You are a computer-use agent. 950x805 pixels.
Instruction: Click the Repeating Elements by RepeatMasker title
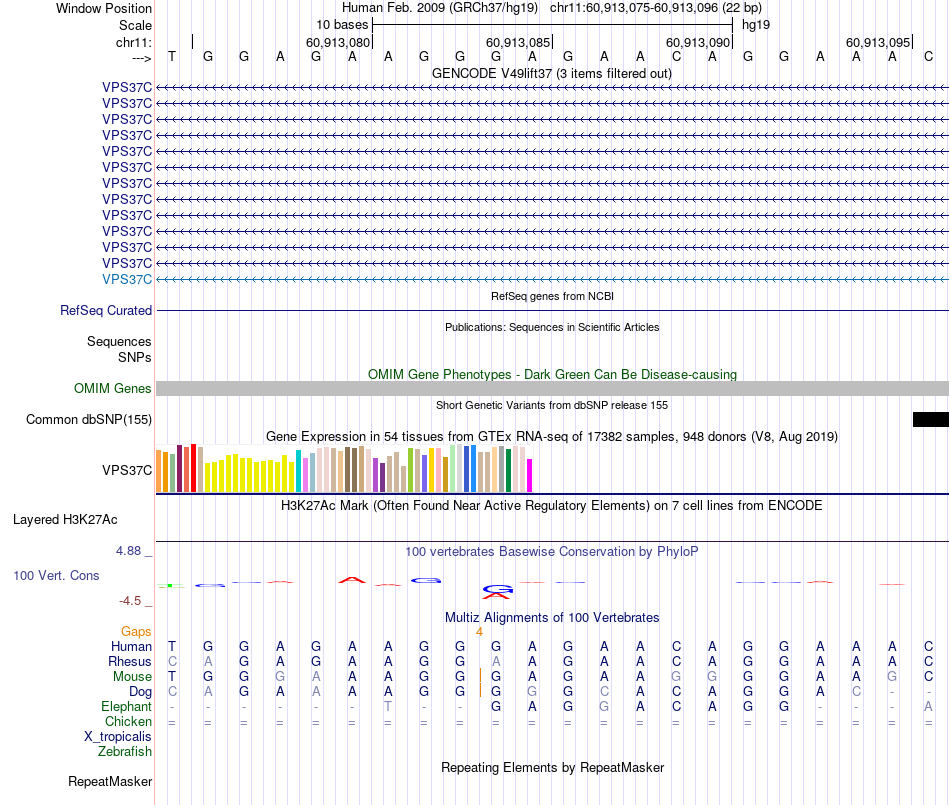(552, 767)
